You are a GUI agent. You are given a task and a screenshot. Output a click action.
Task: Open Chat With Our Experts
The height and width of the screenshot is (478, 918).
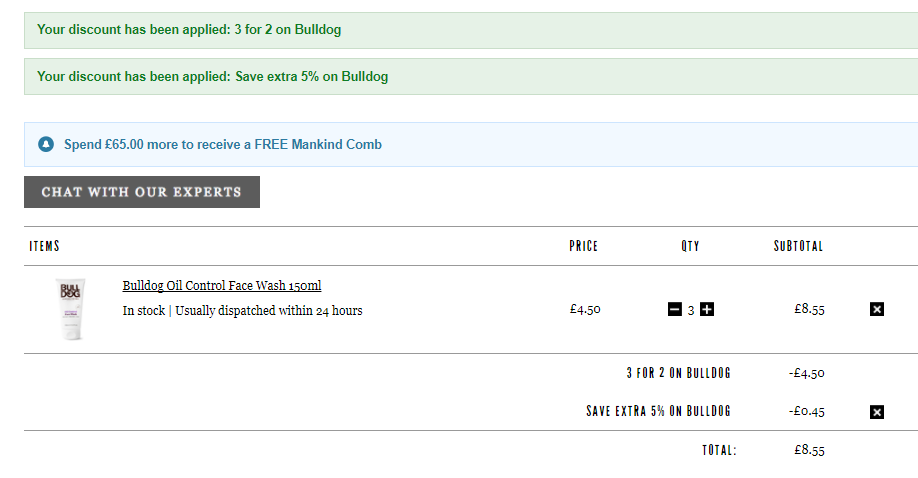142,192
